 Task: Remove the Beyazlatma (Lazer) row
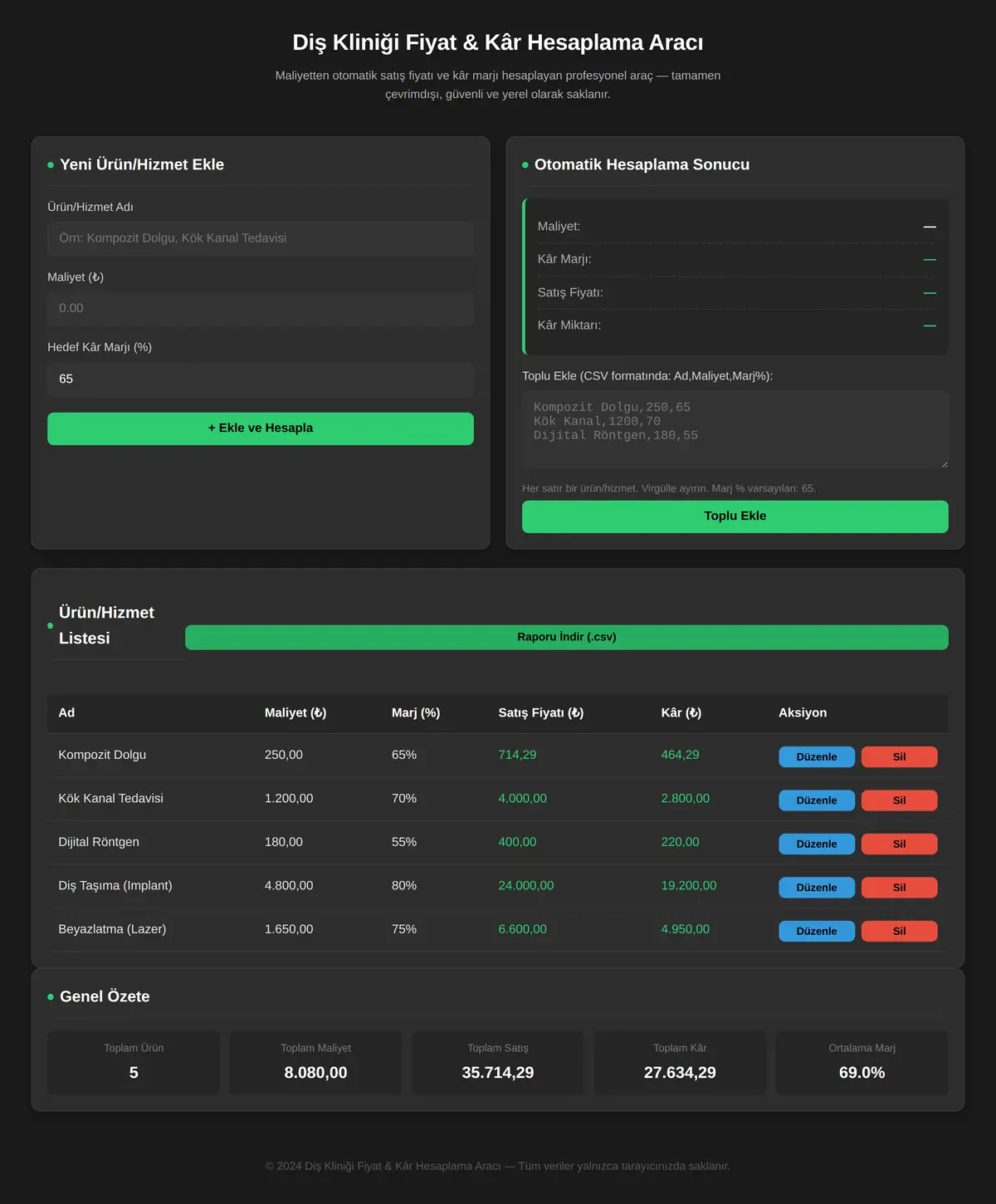pyautogui.click(x=900, y=931)
